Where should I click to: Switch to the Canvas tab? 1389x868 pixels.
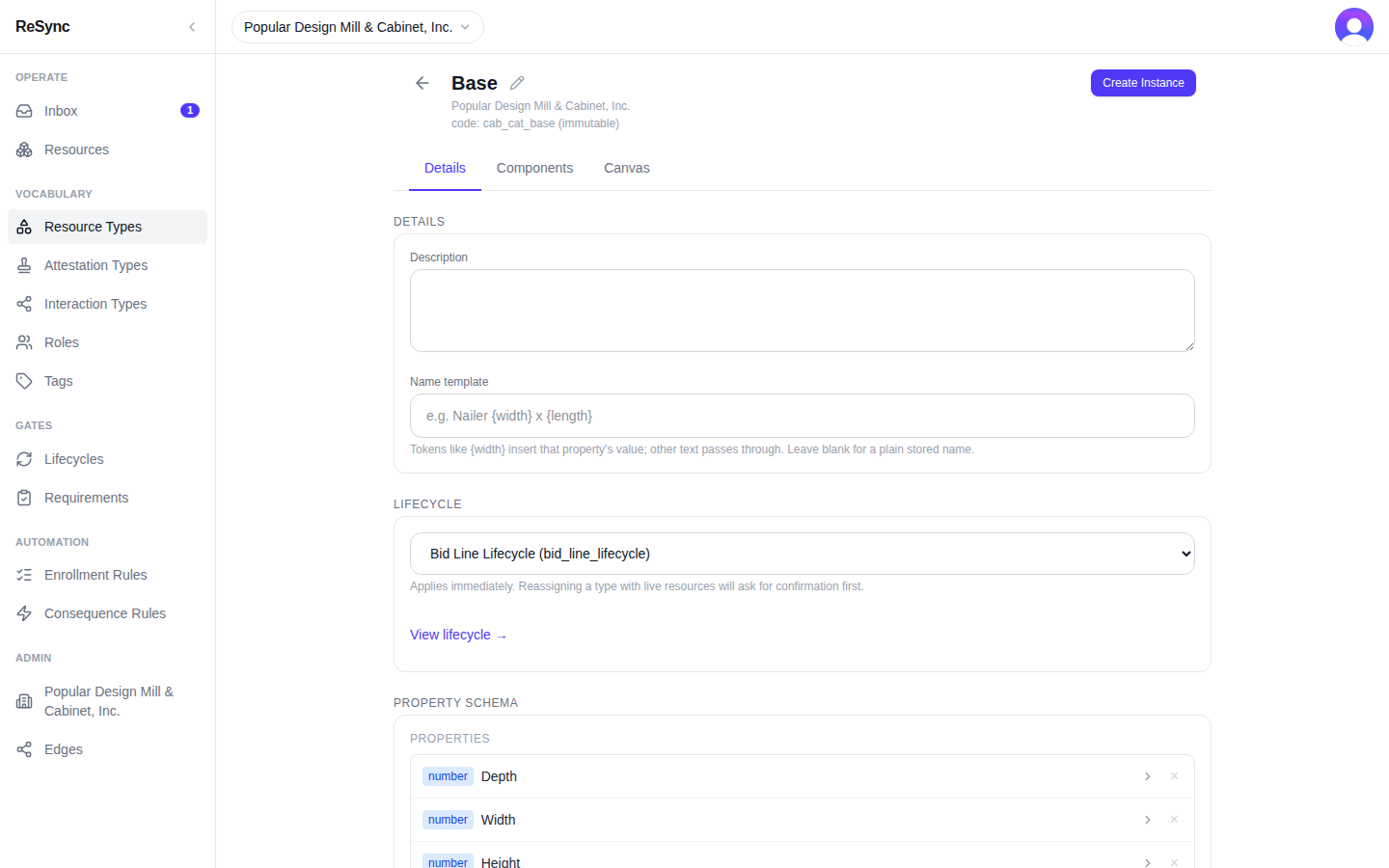(x=627, y=168)
